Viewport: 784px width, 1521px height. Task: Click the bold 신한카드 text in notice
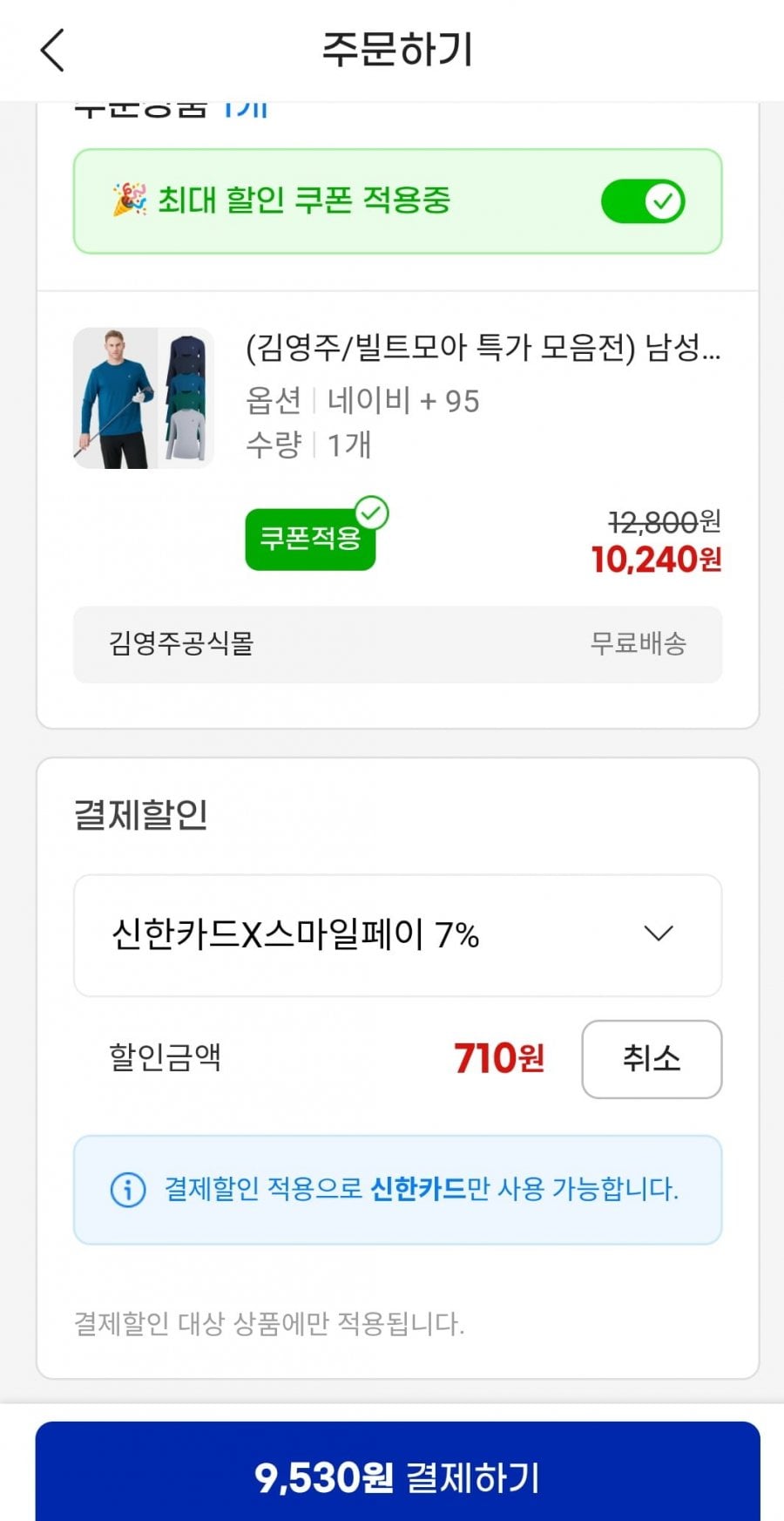(x=418, y=1189)
